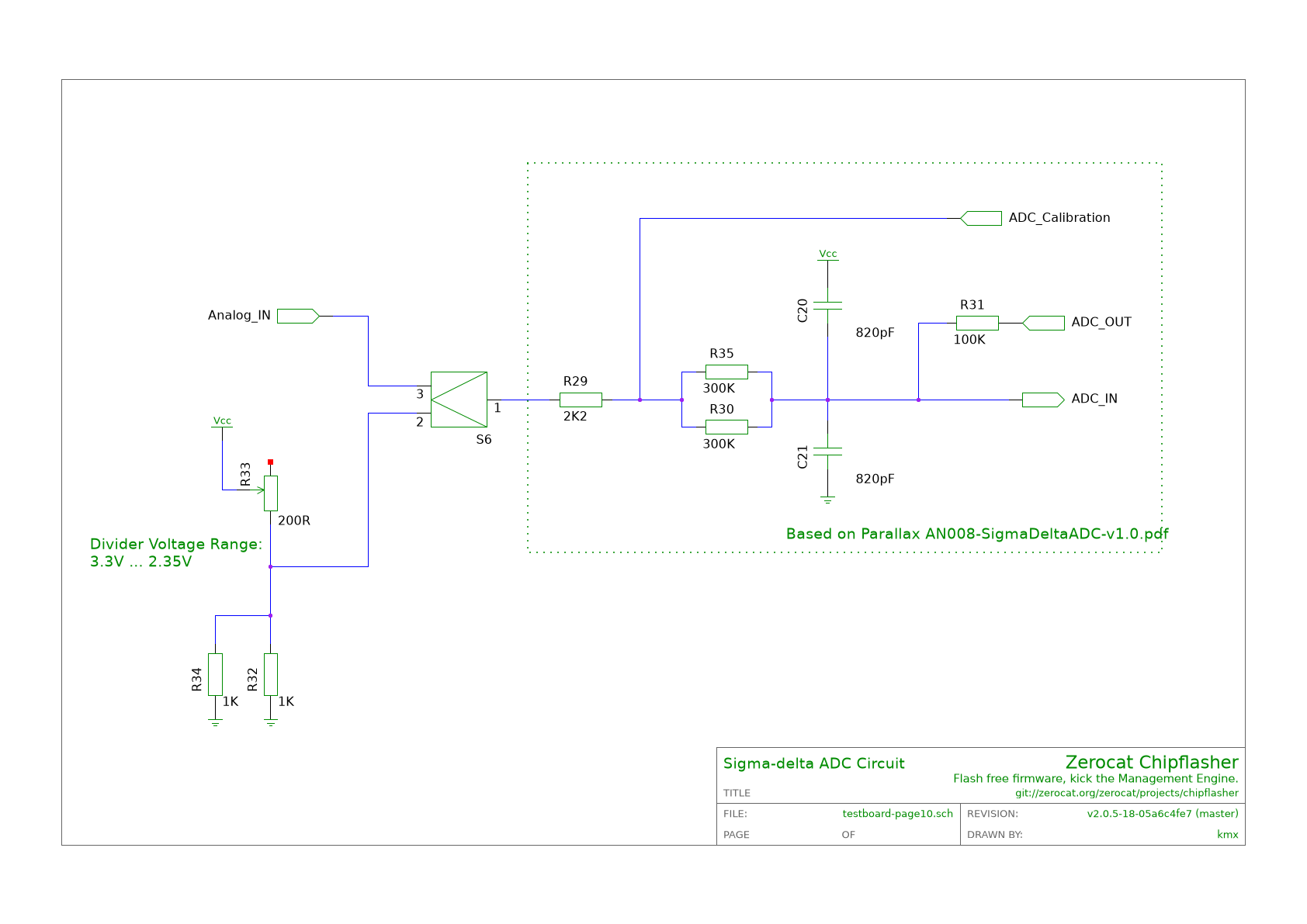
Task: Click the git://zerocat.org repository URL
Action: (x=1127, y=793)
